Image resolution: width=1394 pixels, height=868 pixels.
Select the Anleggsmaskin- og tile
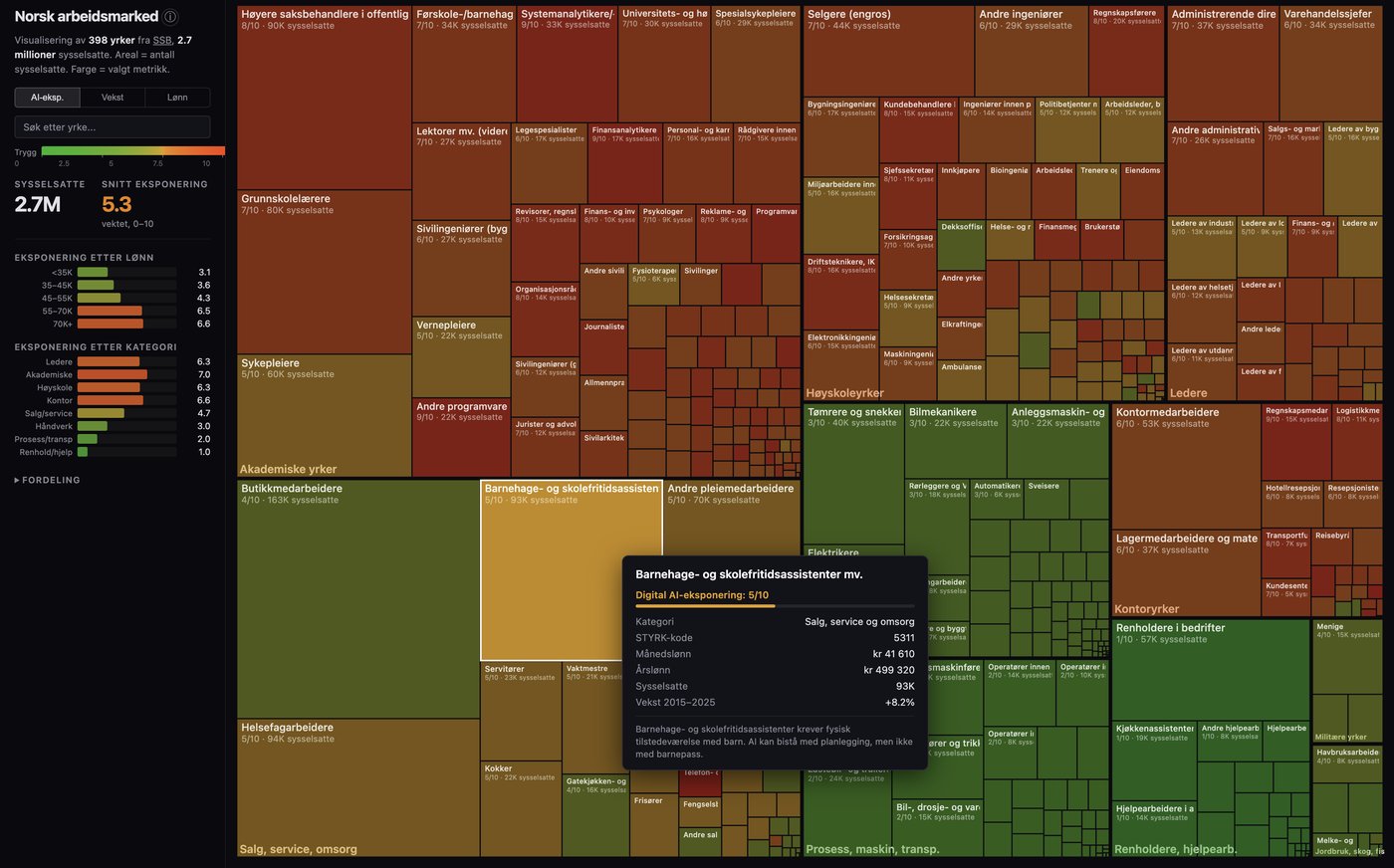coord(1058,441)
